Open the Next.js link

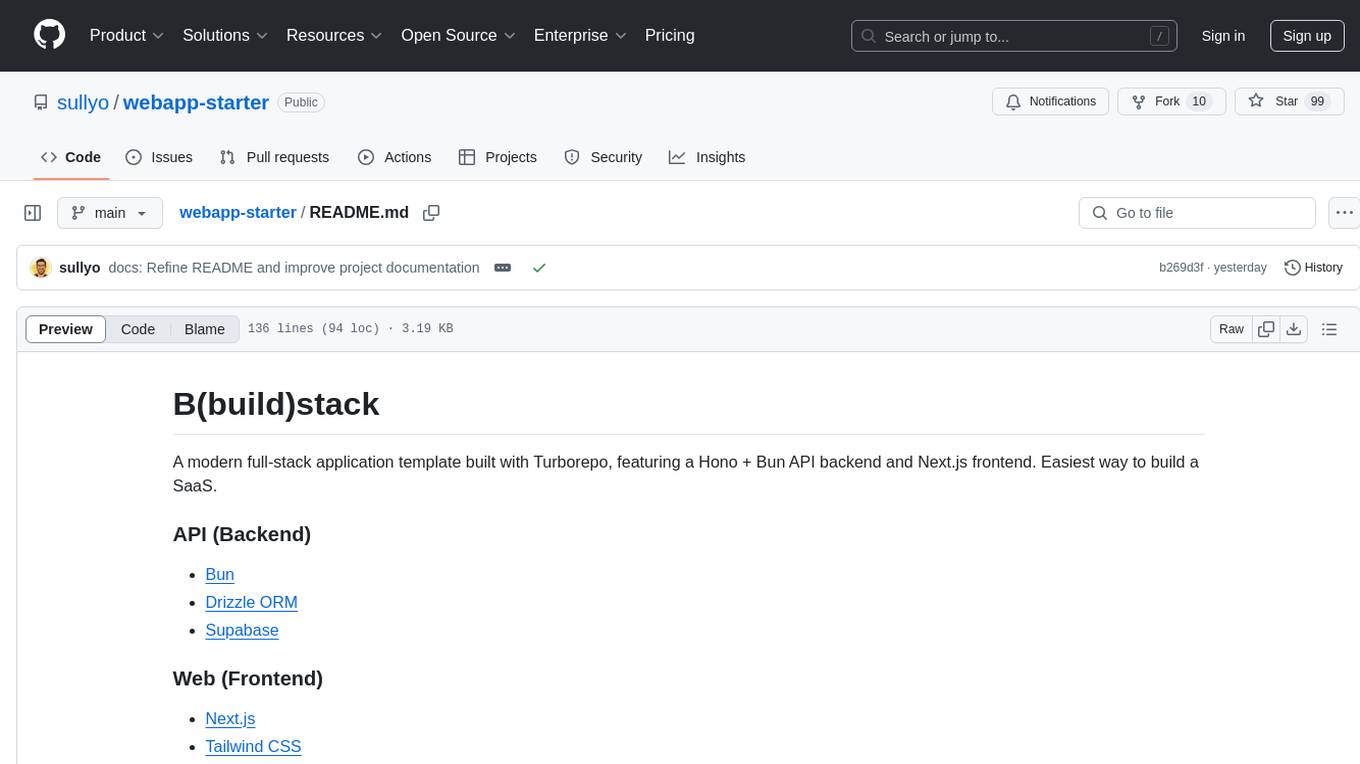coord(230,718)
